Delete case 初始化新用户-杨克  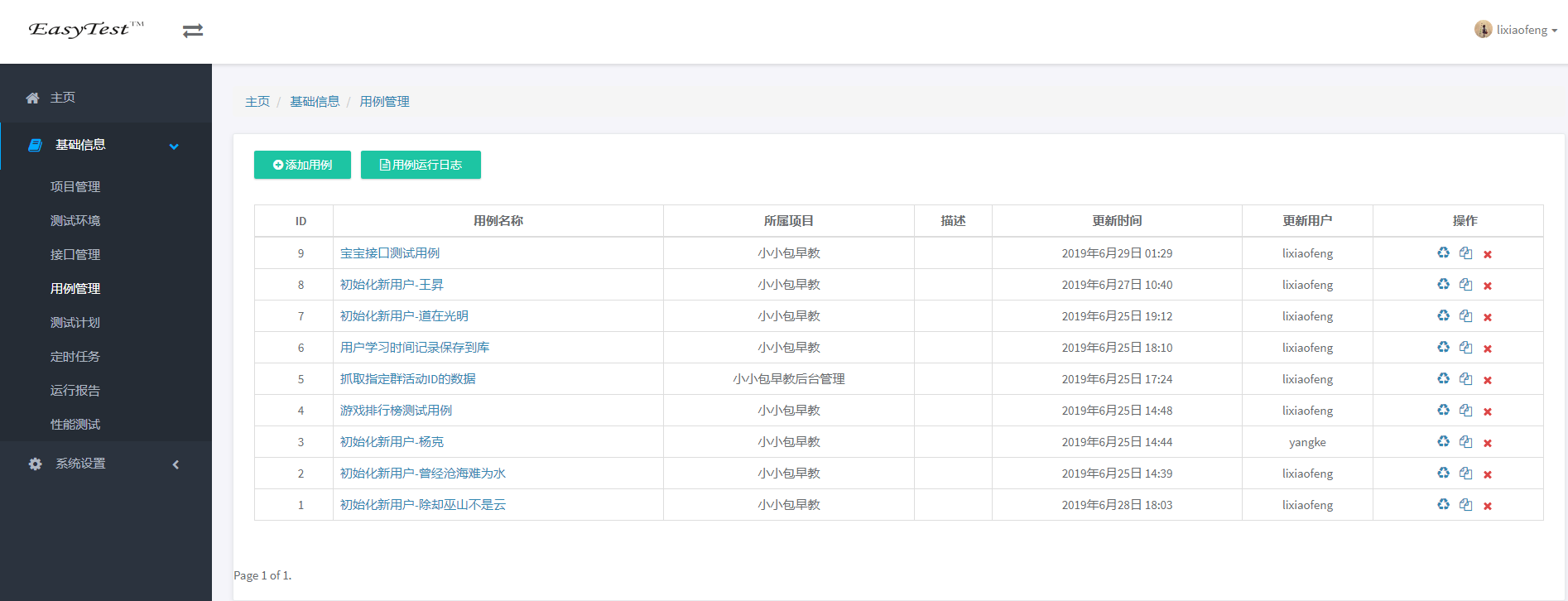[x=1488, y=443]
